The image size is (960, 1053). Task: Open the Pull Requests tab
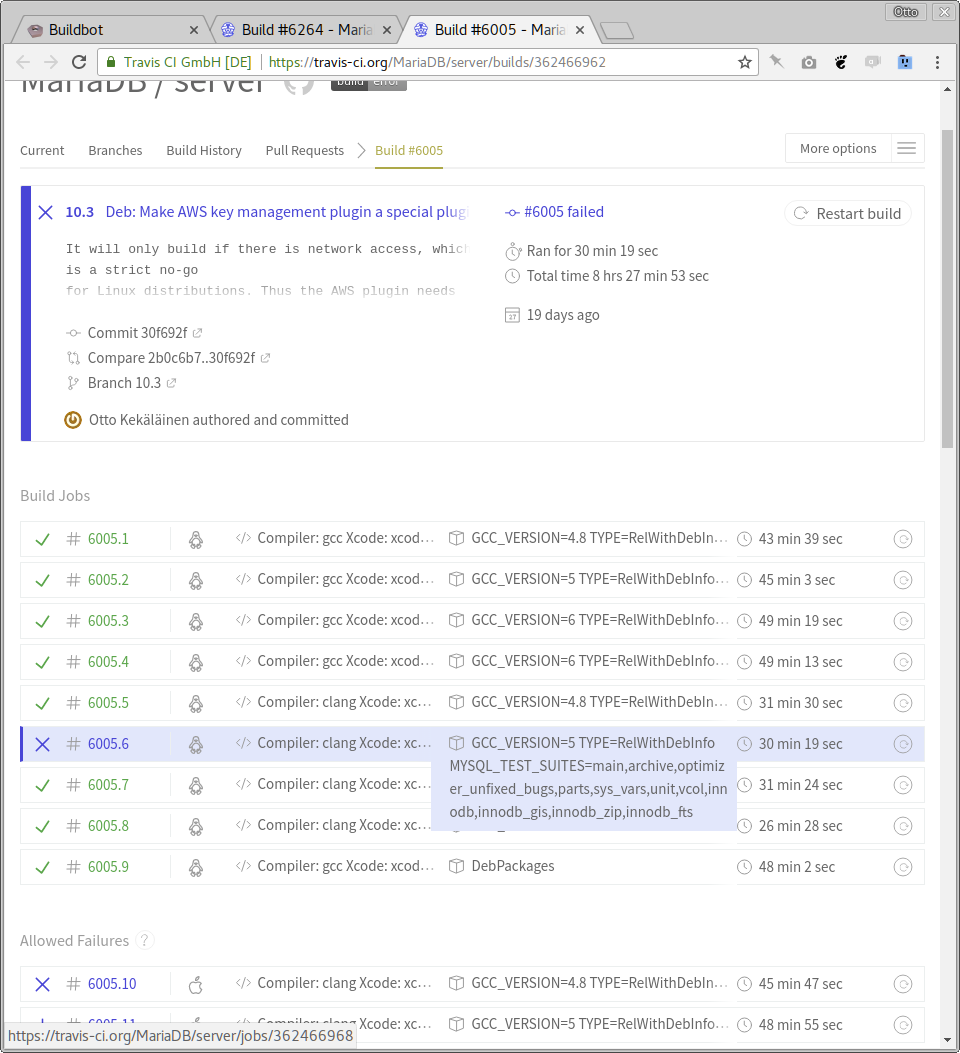click(304, 151)
